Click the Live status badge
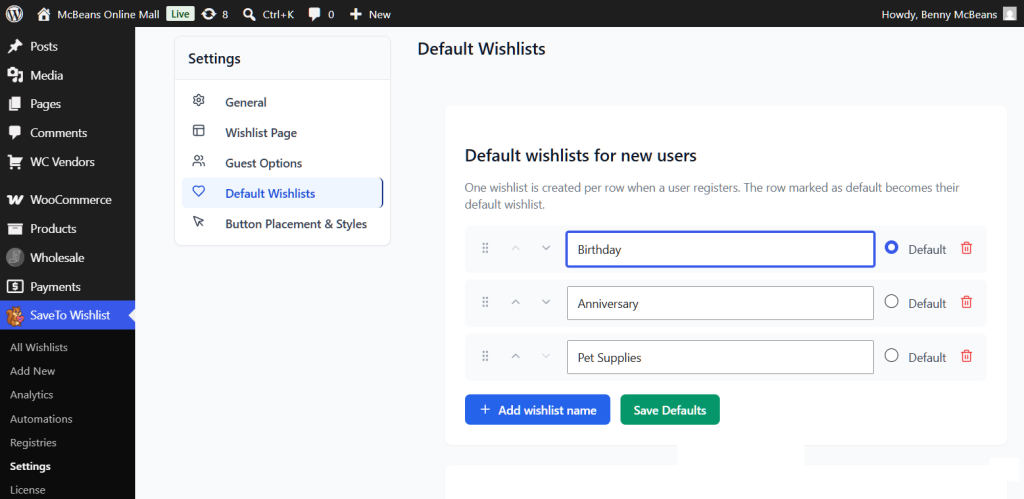The height and width of the screenshot is (499, 1024). pyautogui.click(x=180, y=14)
